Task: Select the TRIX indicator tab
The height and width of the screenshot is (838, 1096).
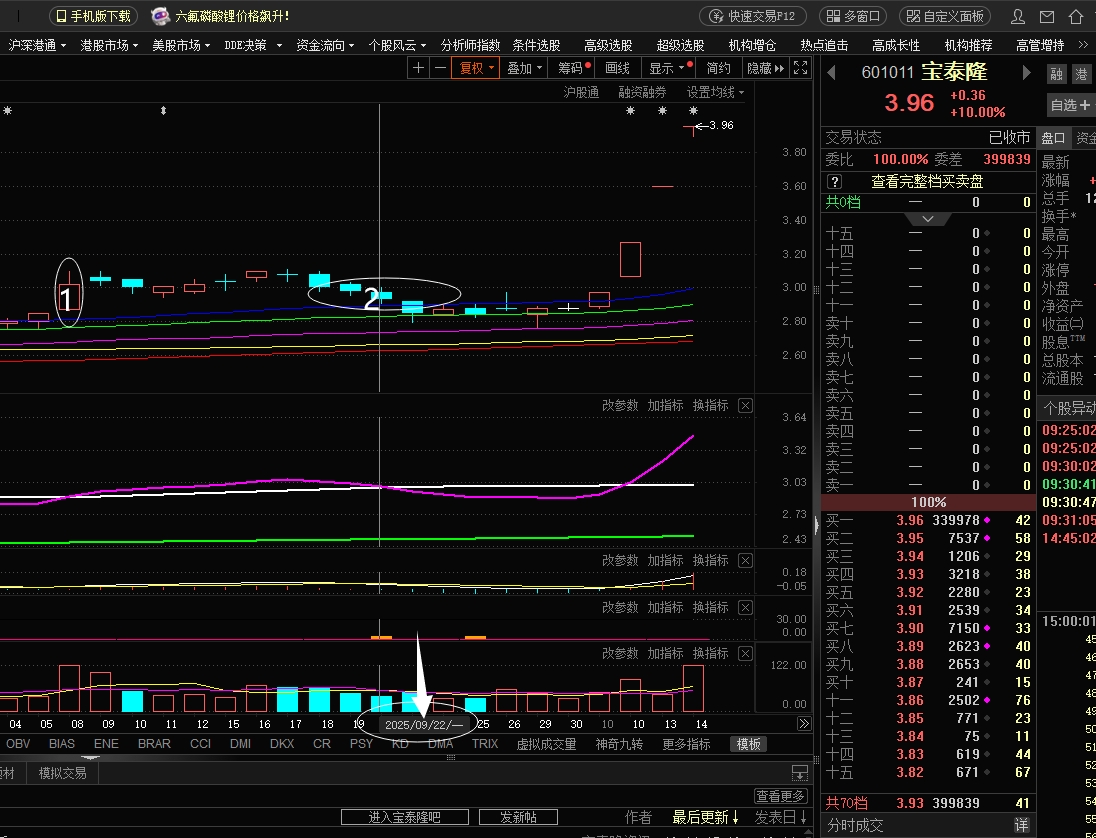Action: [484, 744]
